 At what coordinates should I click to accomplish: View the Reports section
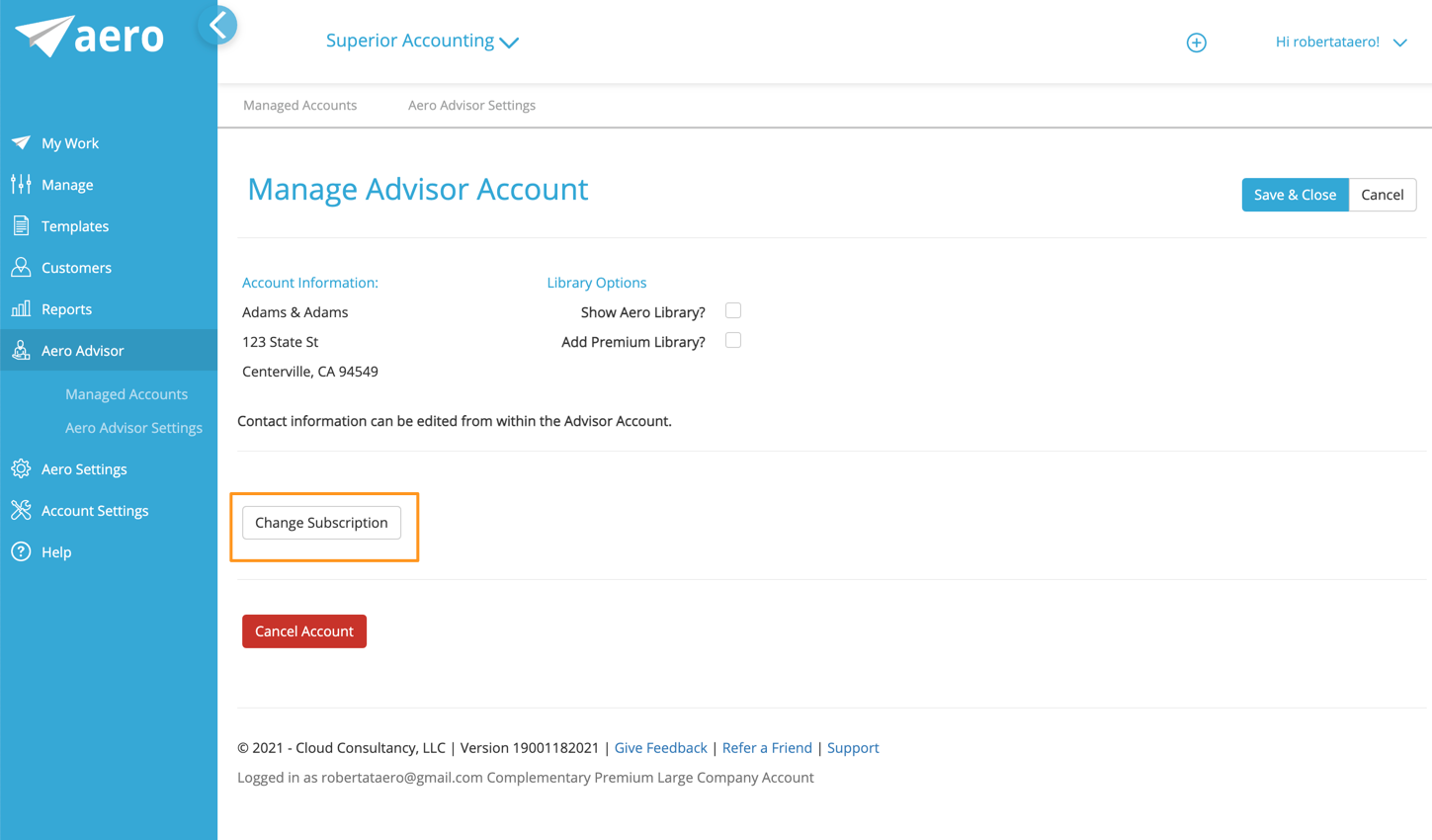pyautogui.click(x=21, y=308)
